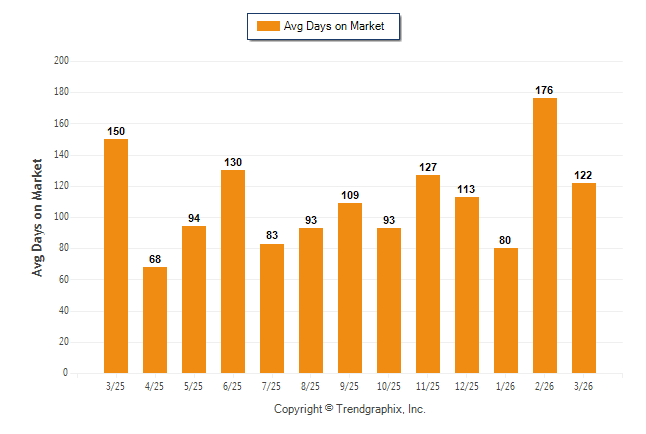Click the 3/26 bar valued 122

pos(584,278)
